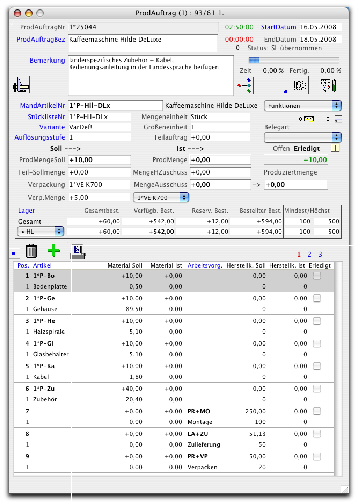Click small blue square left of trash icon

[x=14, y=254]
